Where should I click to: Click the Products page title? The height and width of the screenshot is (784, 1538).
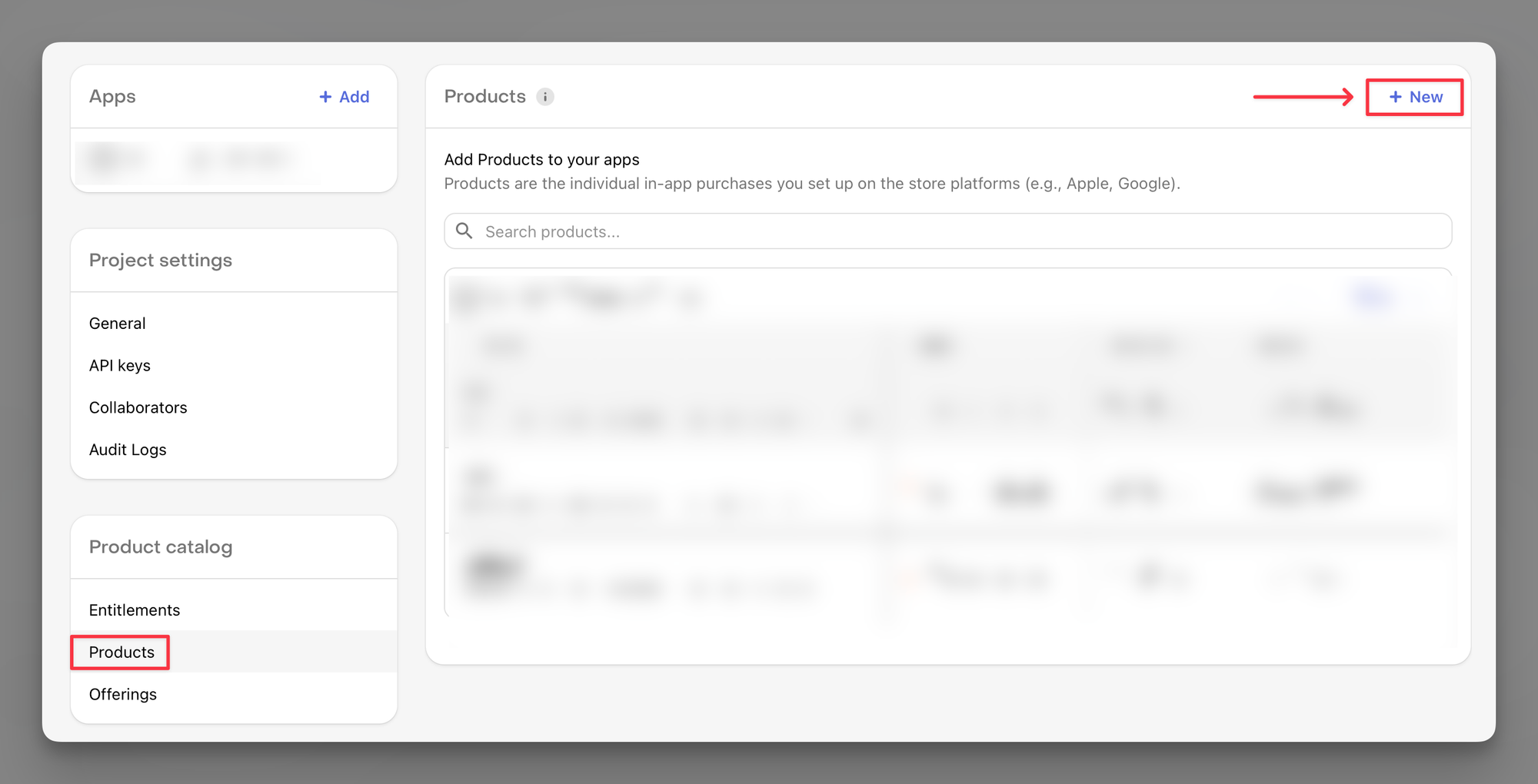pos(485,97)
